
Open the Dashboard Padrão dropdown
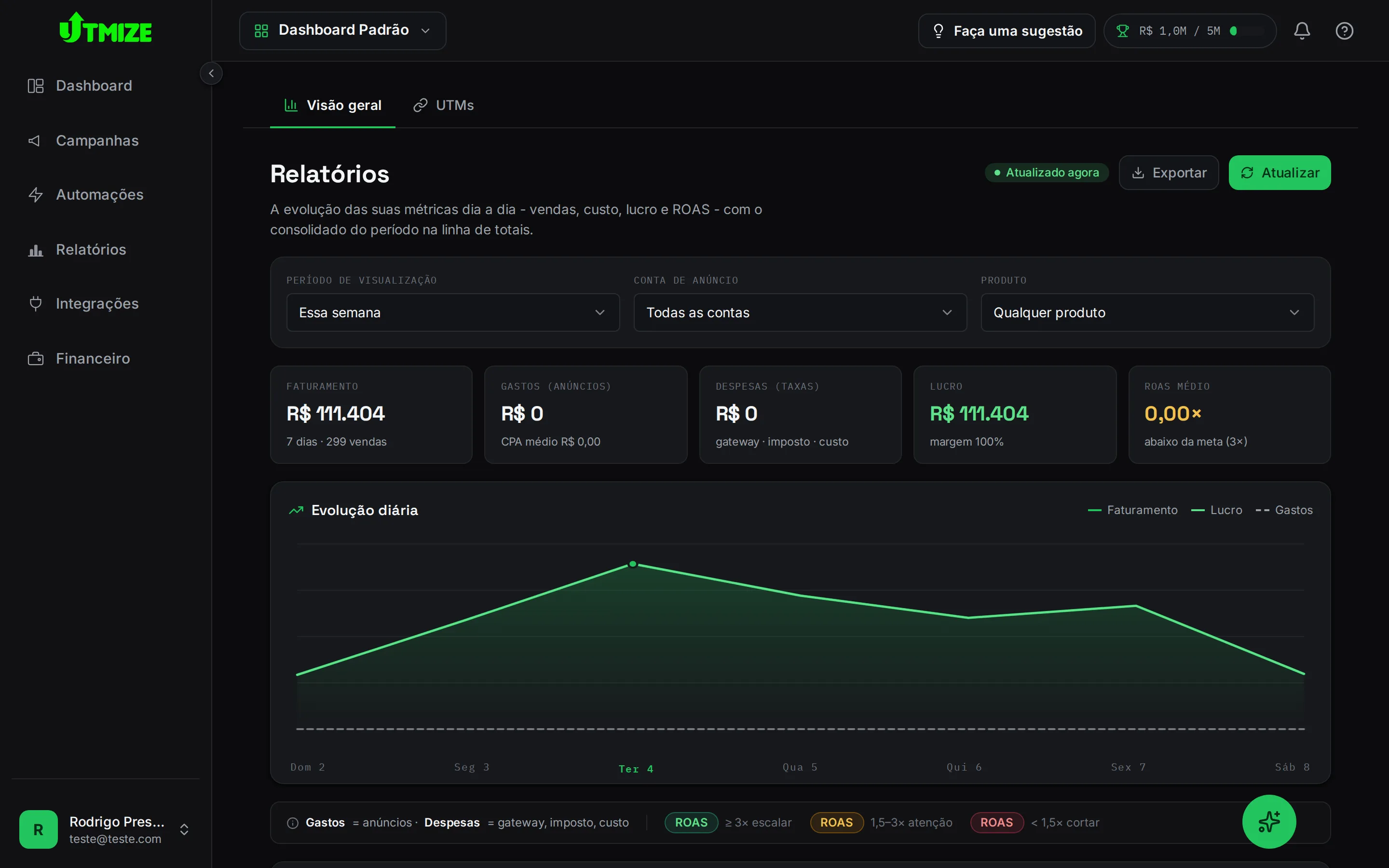[342, 30]
